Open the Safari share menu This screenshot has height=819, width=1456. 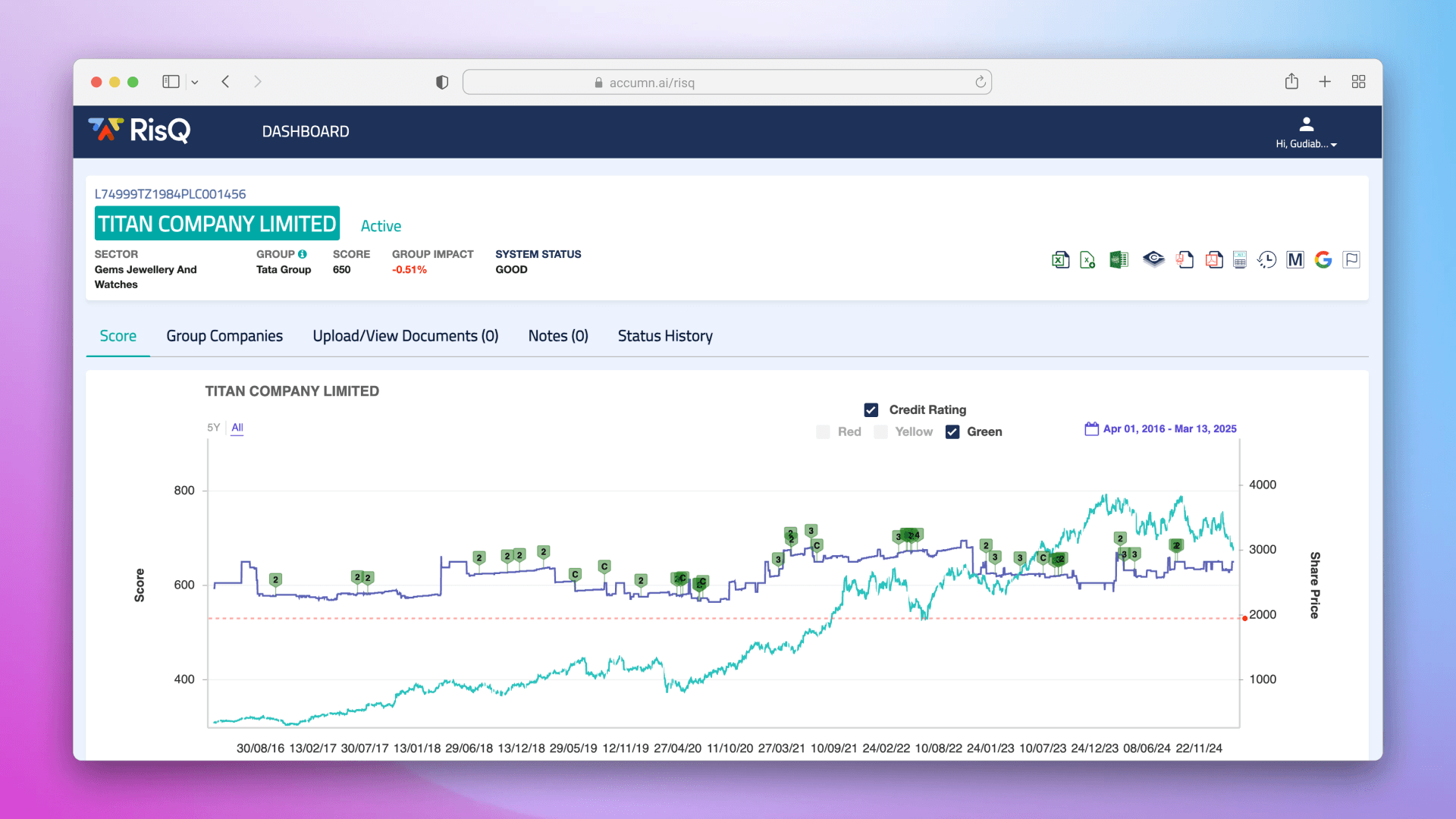pos(1291,81)
